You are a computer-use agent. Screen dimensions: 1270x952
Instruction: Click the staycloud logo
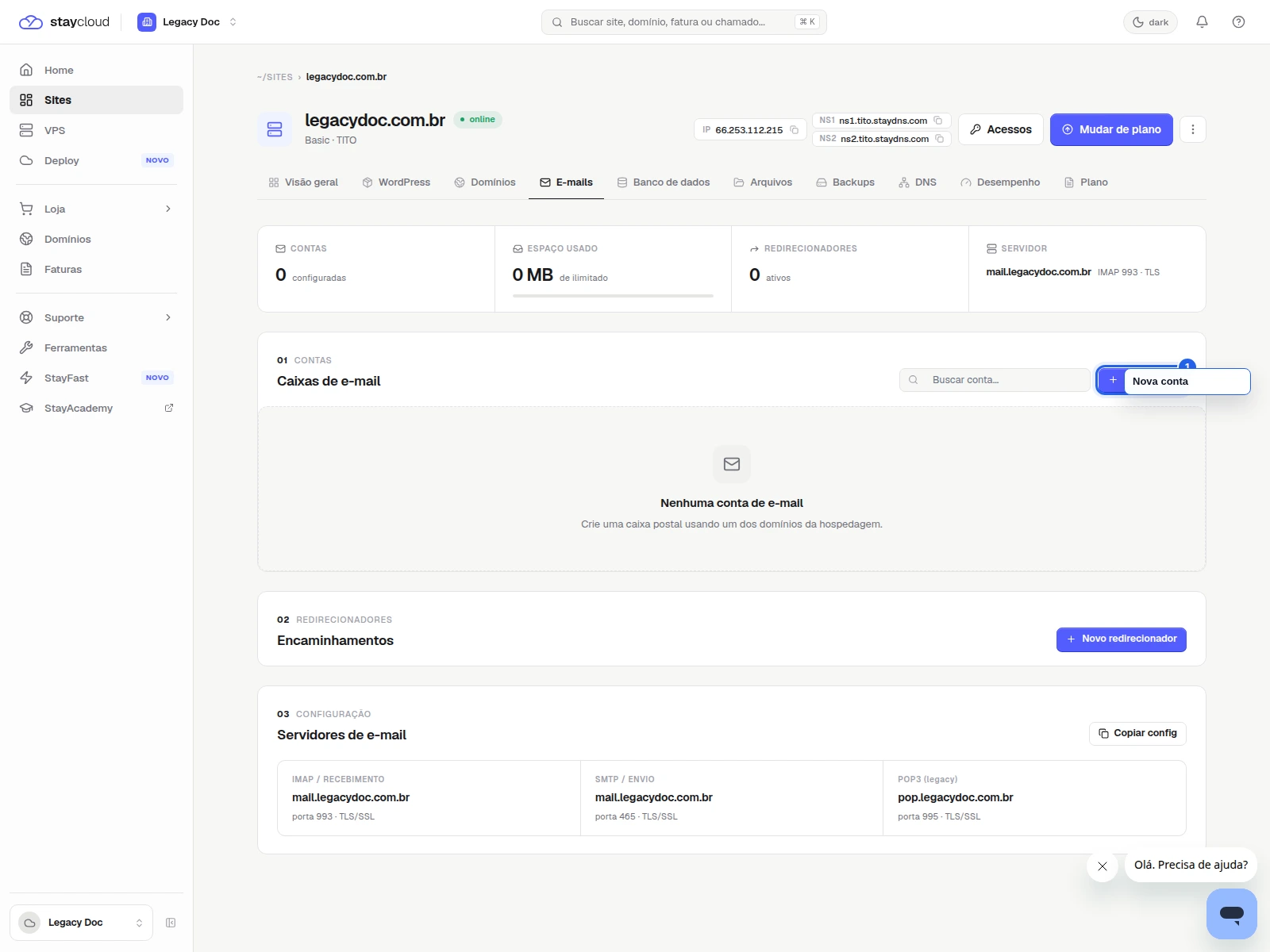click(64, 21)
